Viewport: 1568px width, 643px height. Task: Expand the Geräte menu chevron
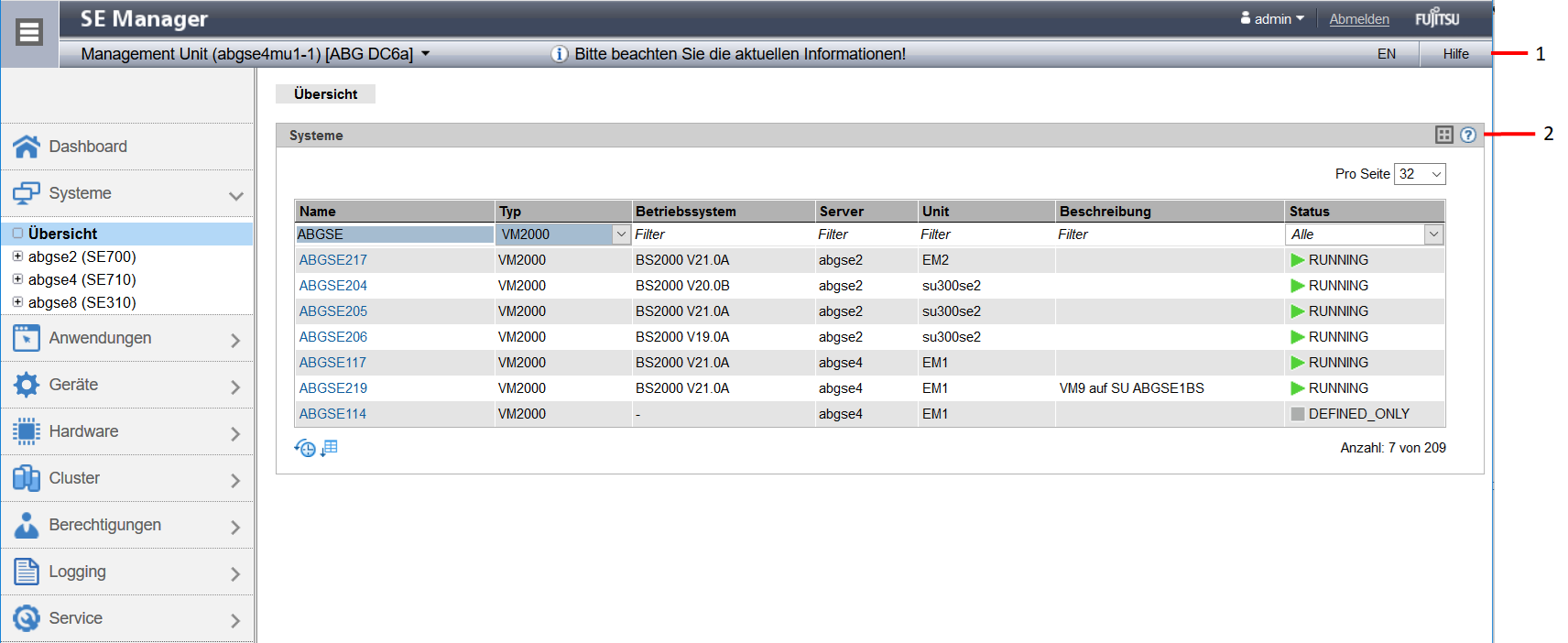236,387
